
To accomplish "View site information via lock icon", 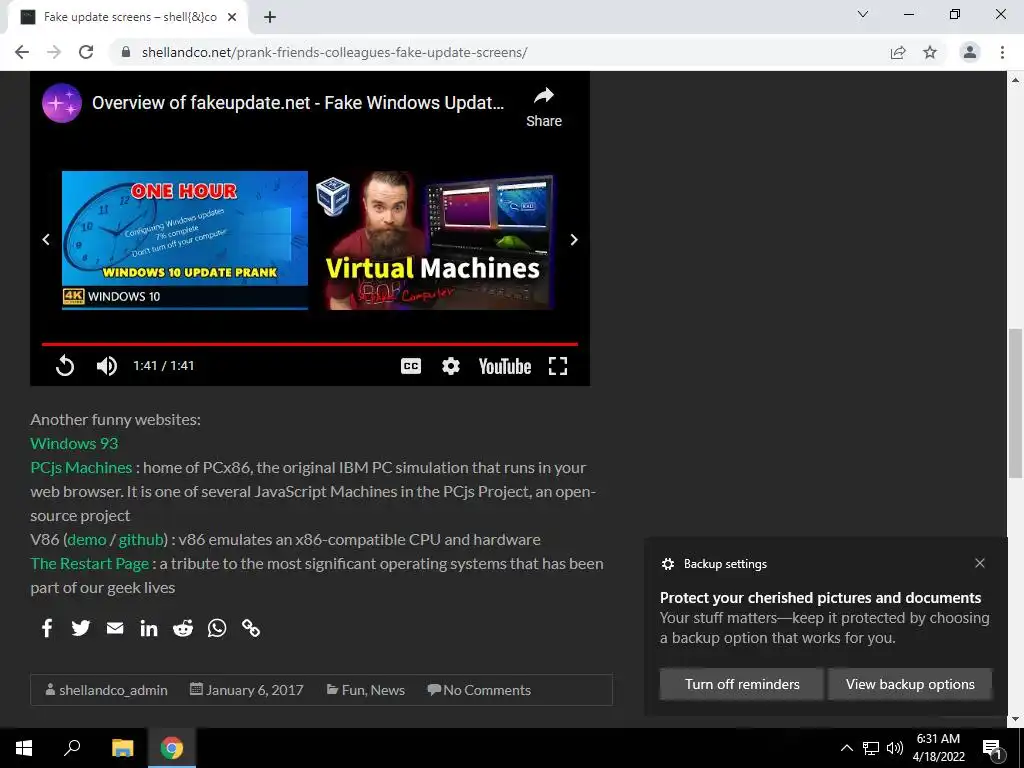I will point(126,52).
